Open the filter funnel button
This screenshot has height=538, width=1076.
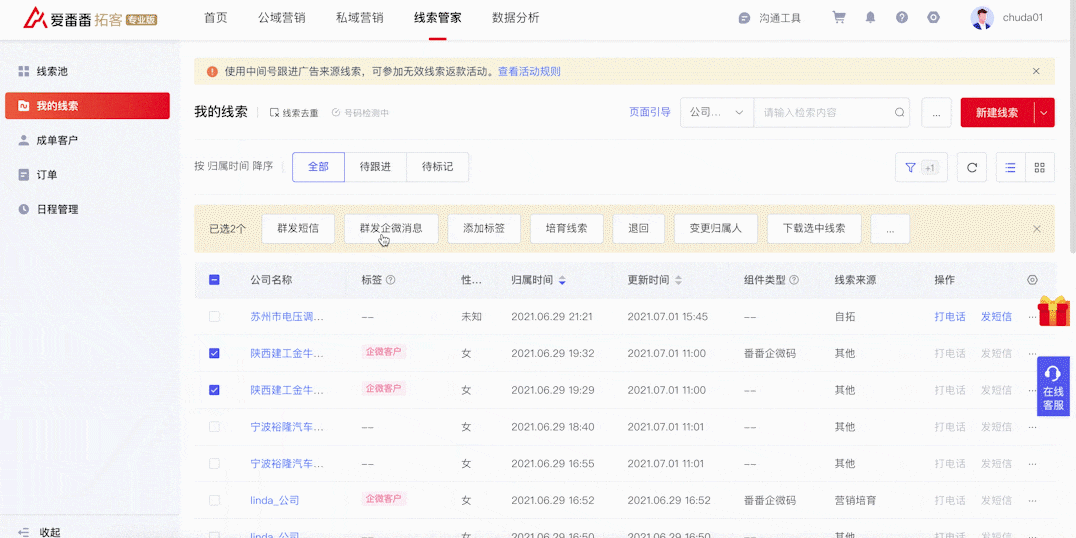(910, 168)
